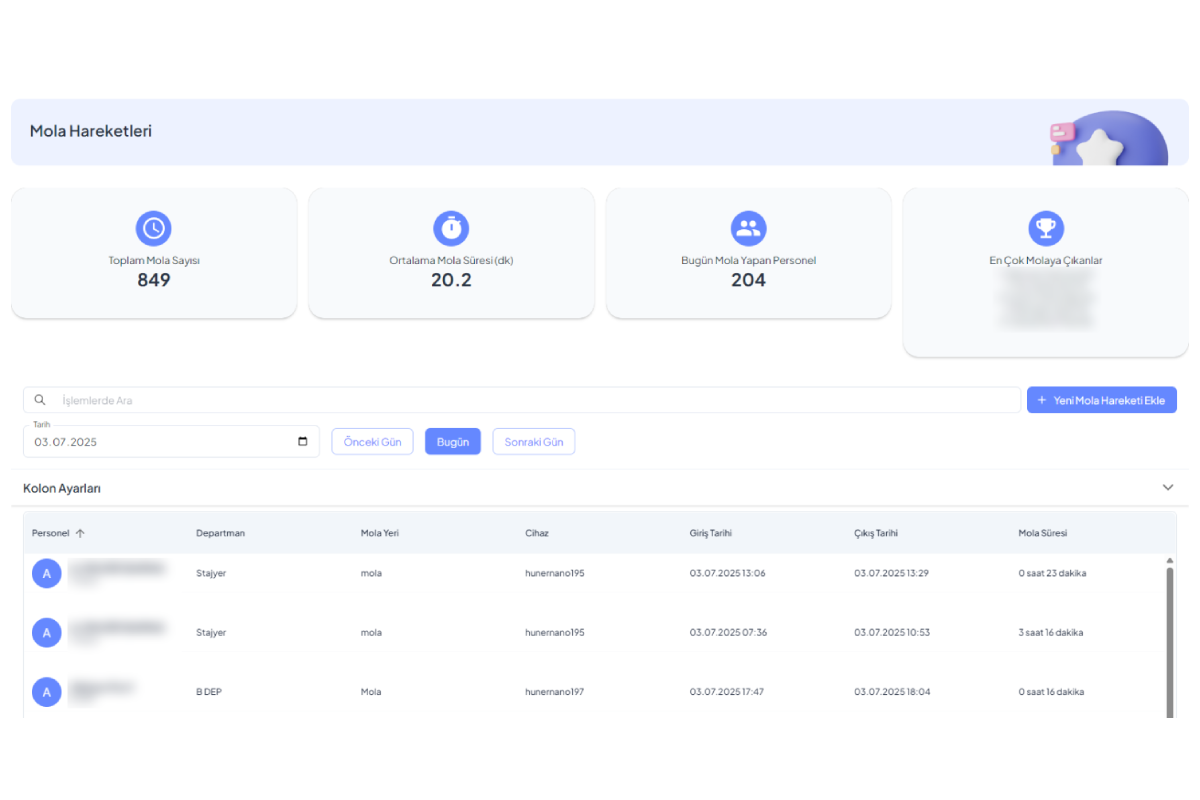Image resolution: width=1200 pixels, height=800 pixels.
Task: Click the trophy icon for En Çok Molaya Çıkanlar
Action: coord(1046,228)
